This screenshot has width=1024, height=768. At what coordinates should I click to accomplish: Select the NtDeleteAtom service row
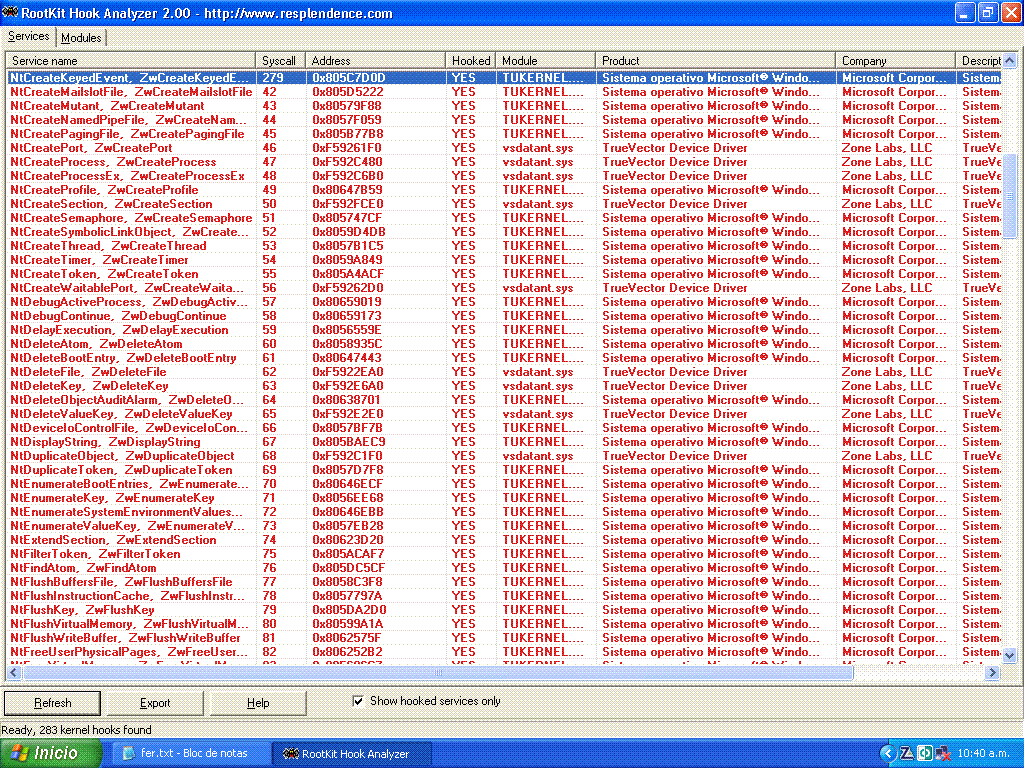(x=504, y=344)
